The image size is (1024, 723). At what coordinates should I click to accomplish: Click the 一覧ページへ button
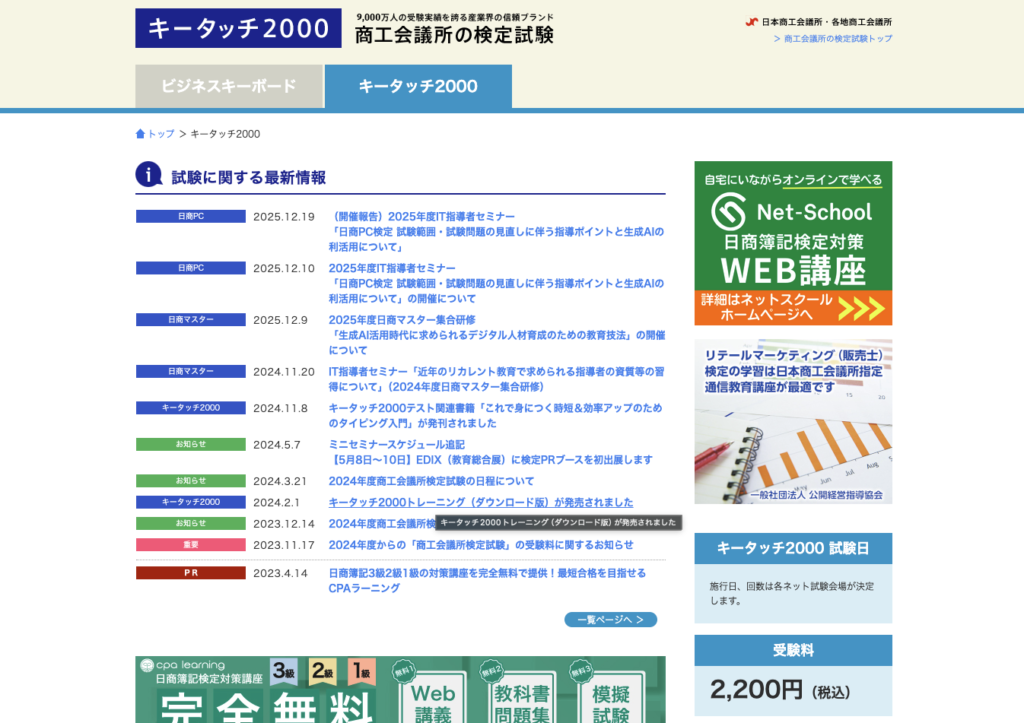[x=611, y=619]
